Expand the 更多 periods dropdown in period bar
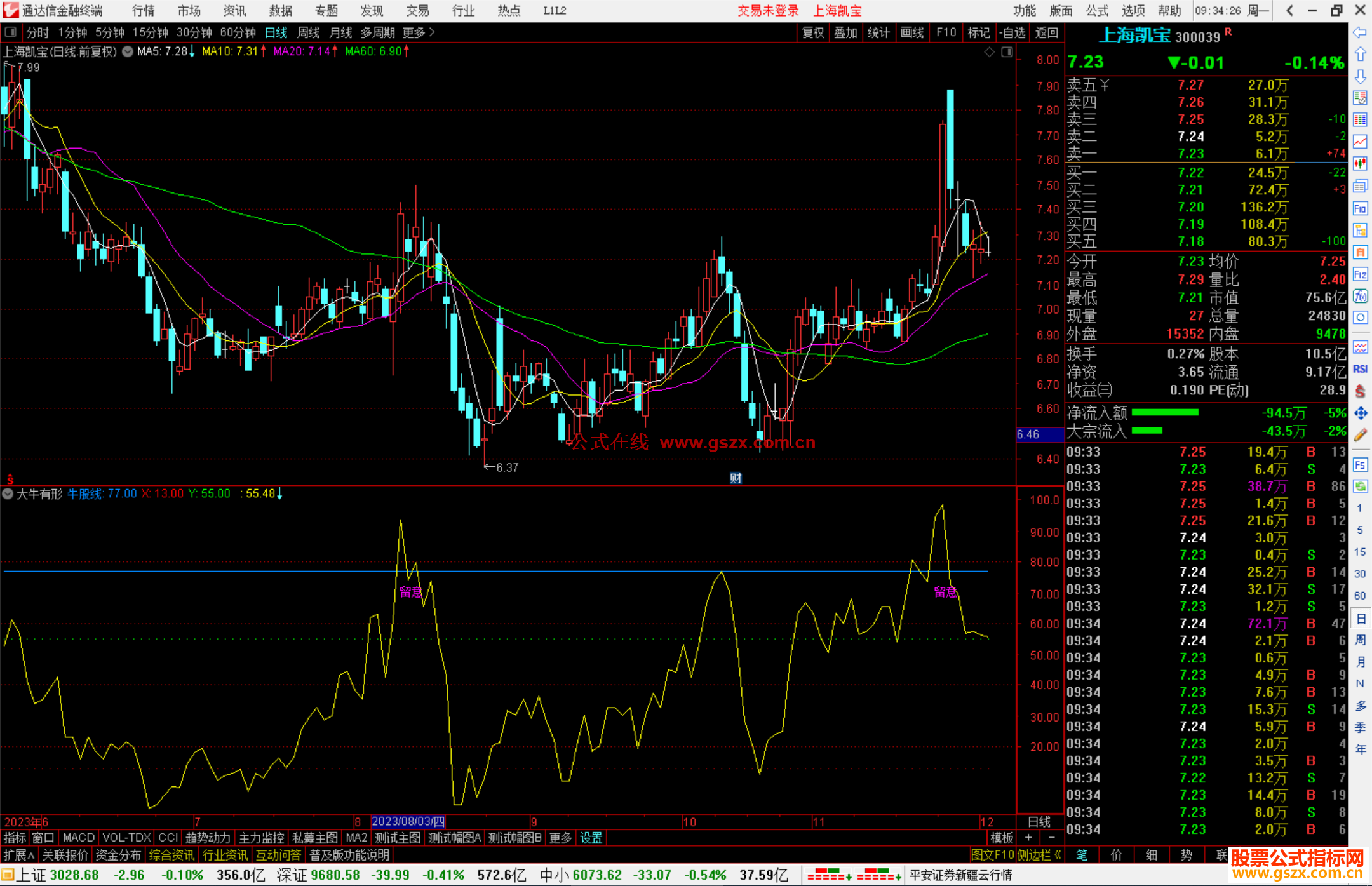Image resolution: width=1372 pixels, height=886 pixels. pyautogui.click(x=419, y=32)
